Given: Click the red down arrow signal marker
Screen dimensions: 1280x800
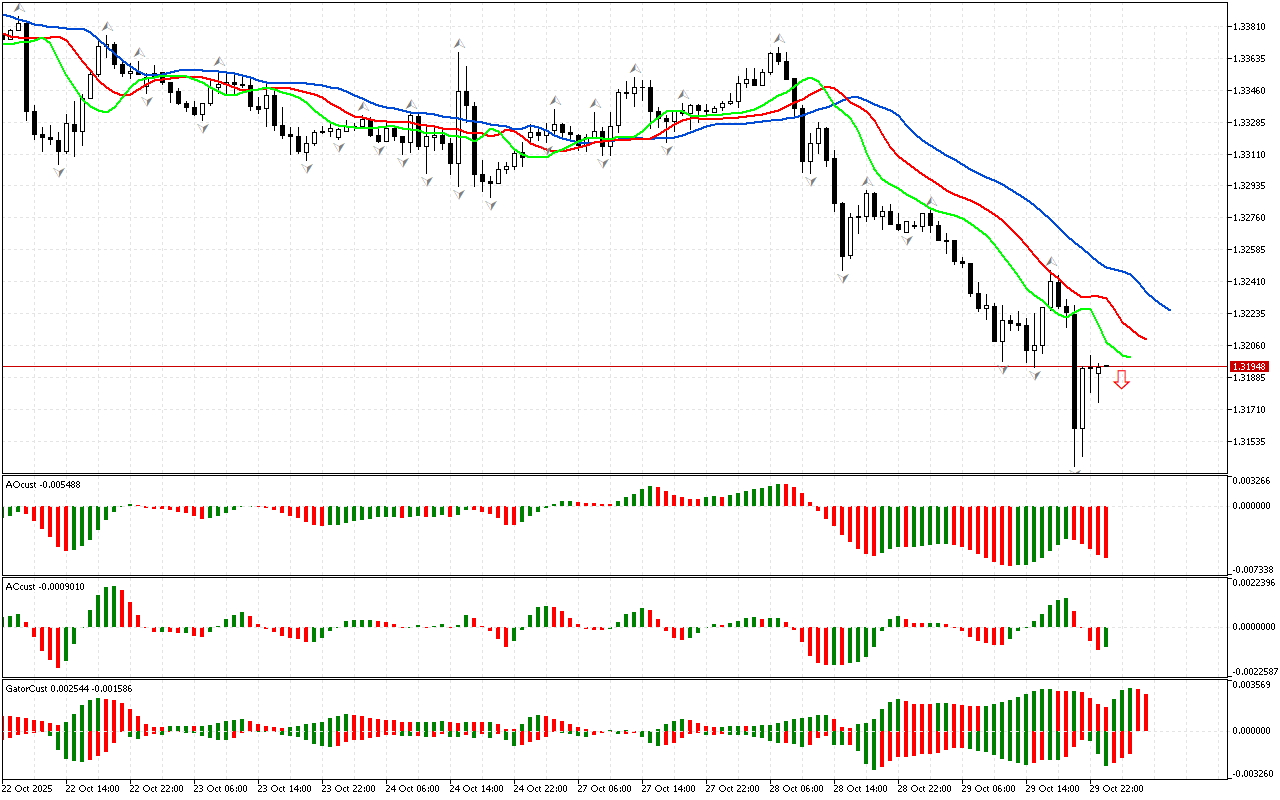Looking at the screenshot, I should [1122, 379].
